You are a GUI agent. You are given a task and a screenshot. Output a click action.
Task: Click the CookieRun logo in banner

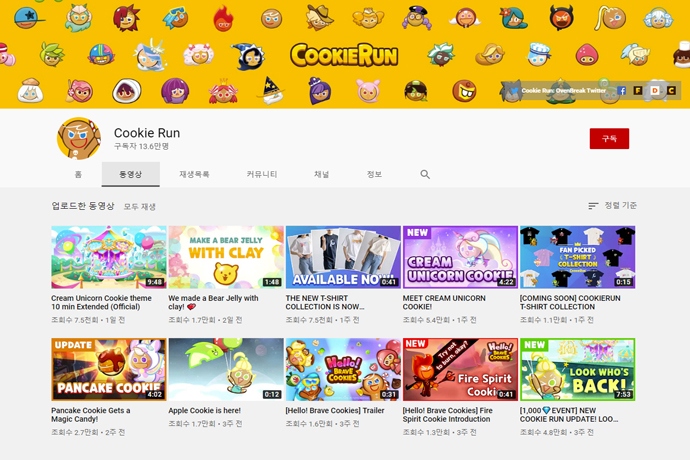345,55
